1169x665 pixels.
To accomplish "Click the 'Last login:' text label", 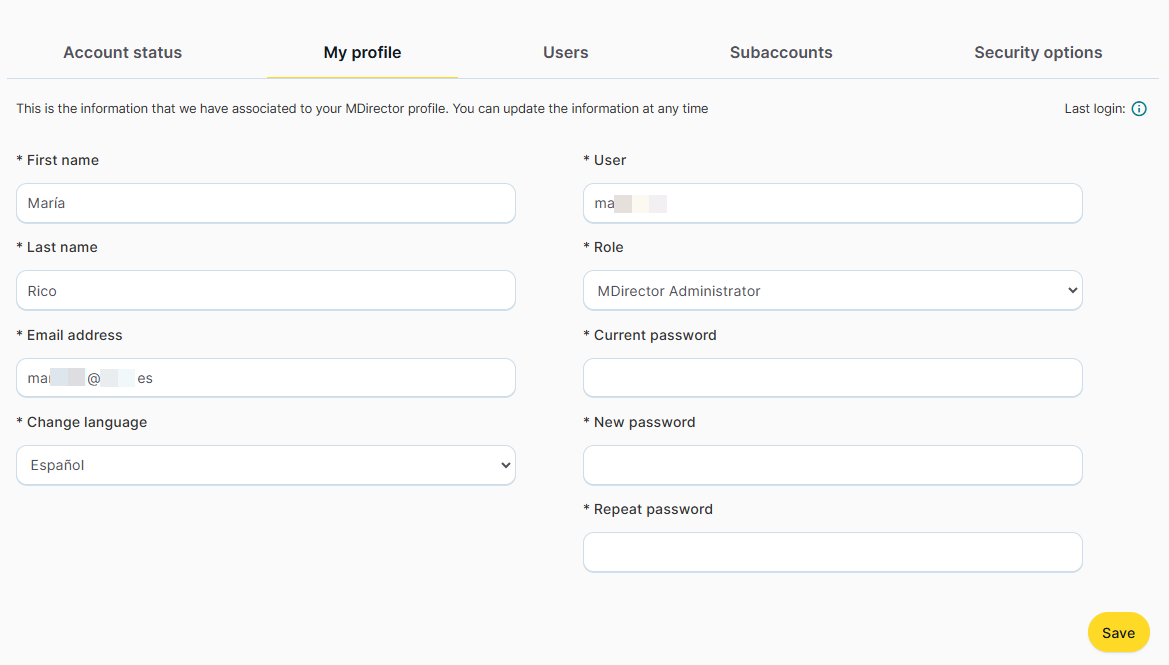I will click(x=1094, y=109).
